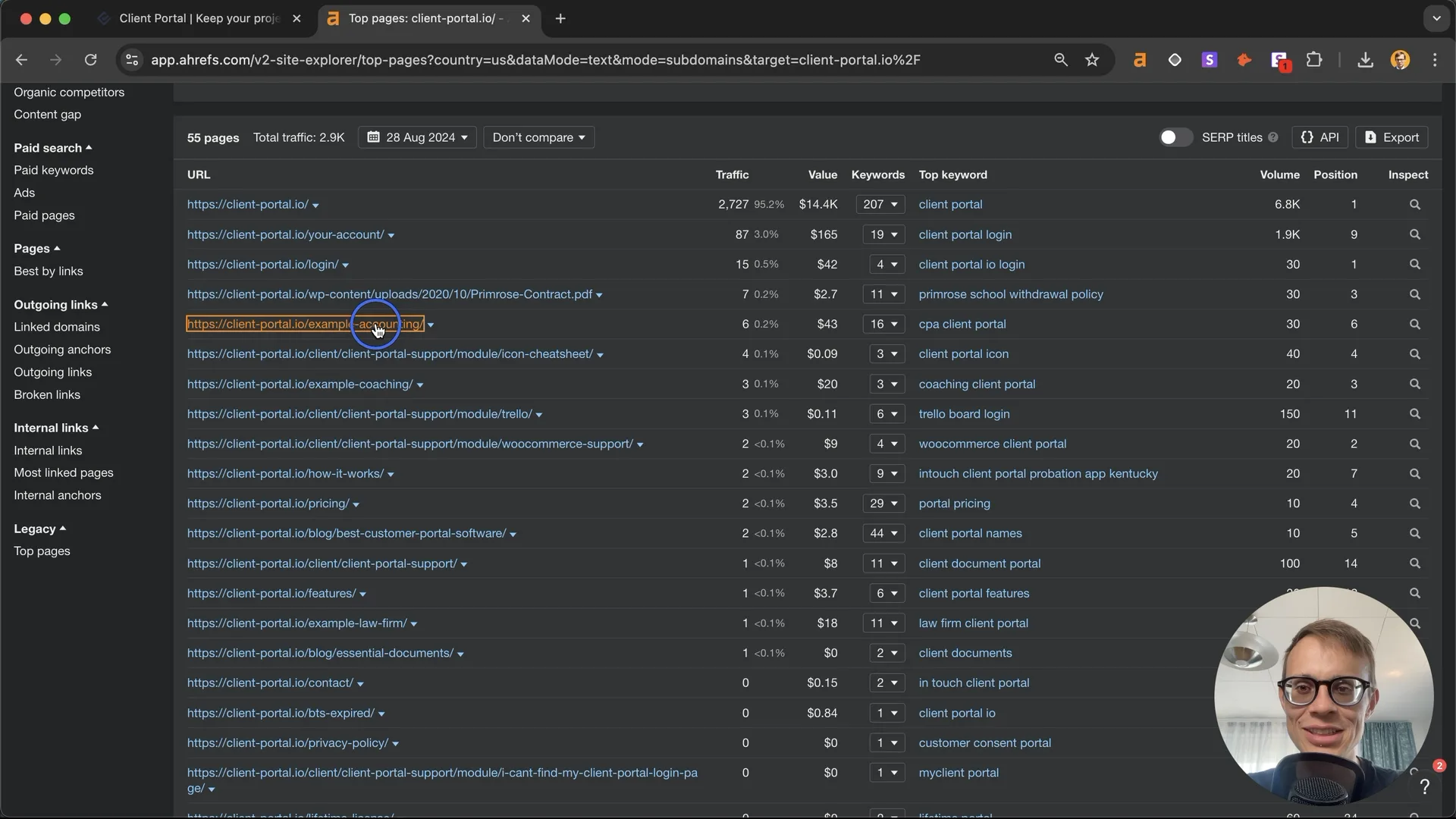Go back using the browser back arrow
Image resolution: width=1456 pixels, height=819 pixels.
pos(21,60)
